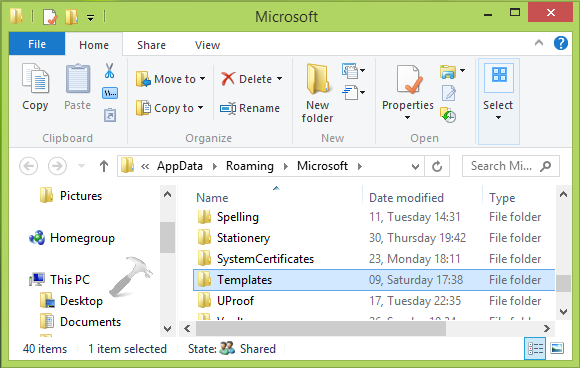Expand the arrow after Microsoft breadcrumb
The image size is (580, 368).
(x=360, y=166)
